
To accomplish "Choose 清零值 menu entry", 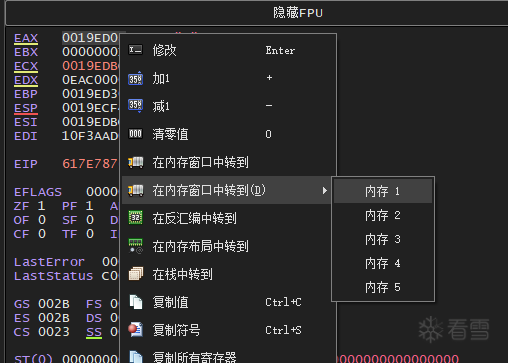I will coord(228,134).
